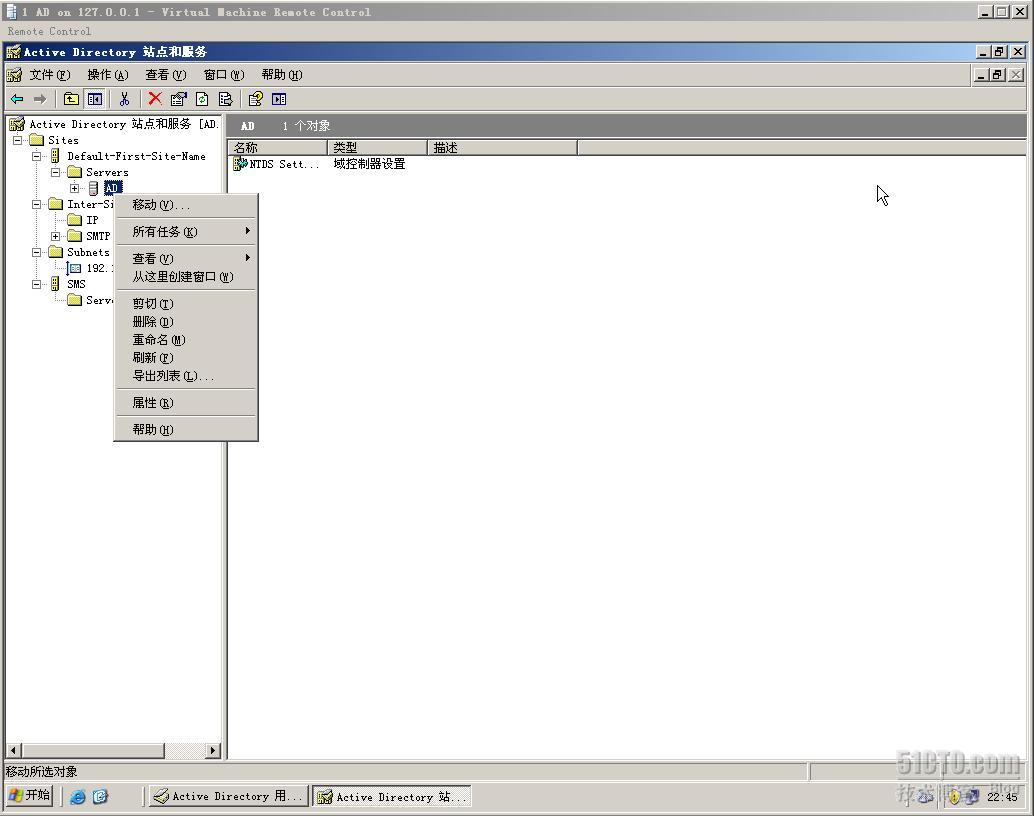
Task: Collapse the Inter-Site Transports node
Action: click(x=37, y=204)
